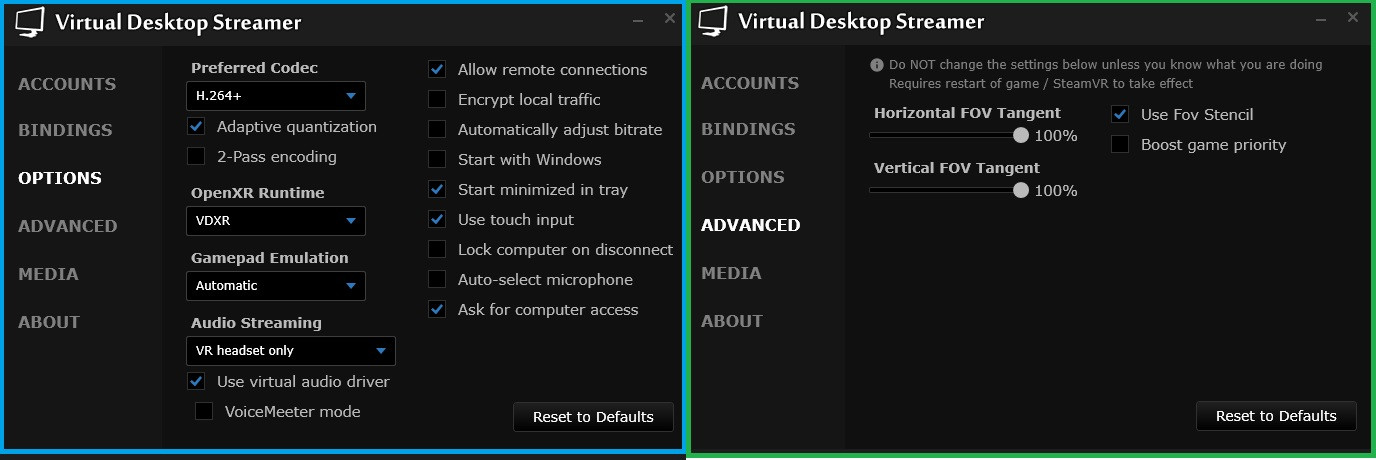This screenshot has width=1376, height=460.
Task: Close the left Virtual Desktop Streamer window
Action: [x=670, y=18]
